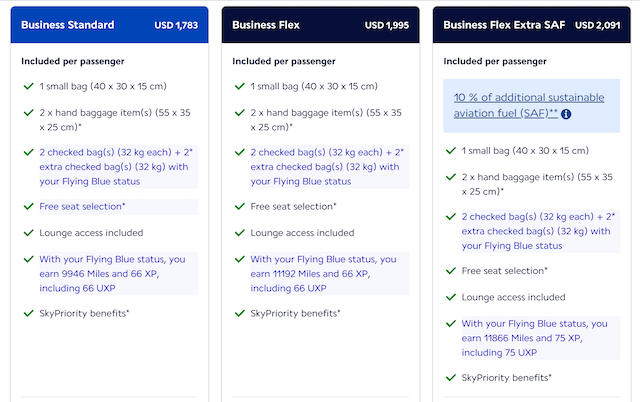Click Lounge access checkmark in Business Standard
This screenshot has width=640, height=402.
(28, 232)
